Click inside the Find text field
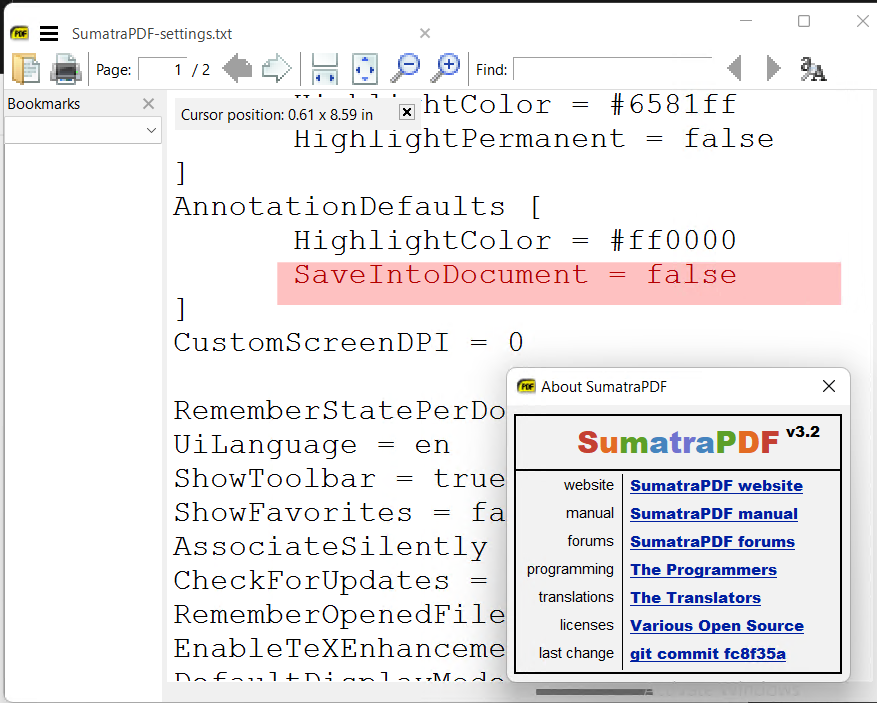This screenshot has width=877, height=703. (x=612, y=69)
